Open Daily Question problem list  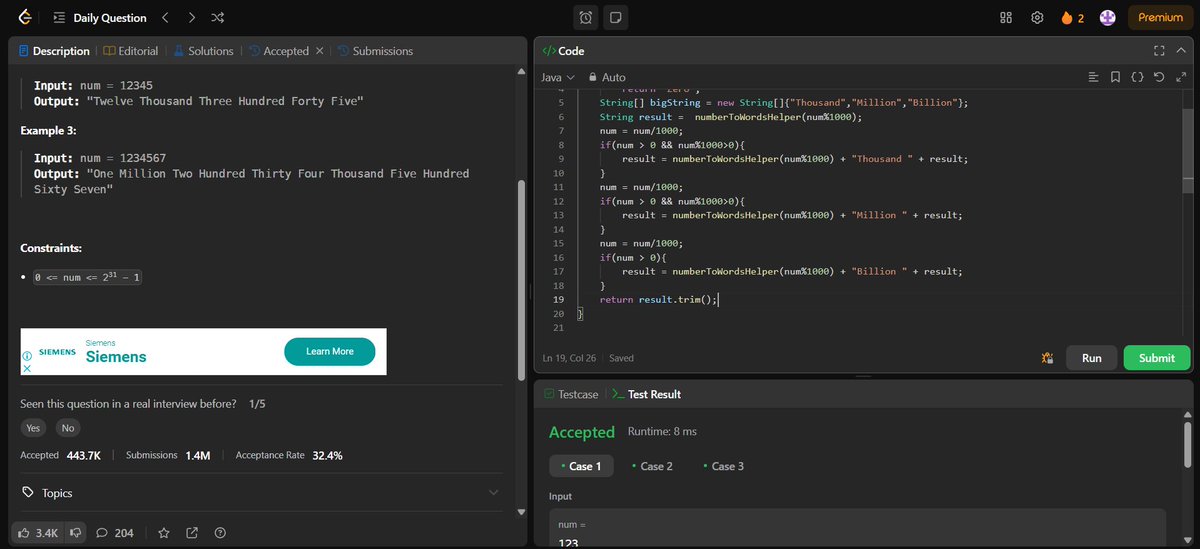[x=99, y=17]
